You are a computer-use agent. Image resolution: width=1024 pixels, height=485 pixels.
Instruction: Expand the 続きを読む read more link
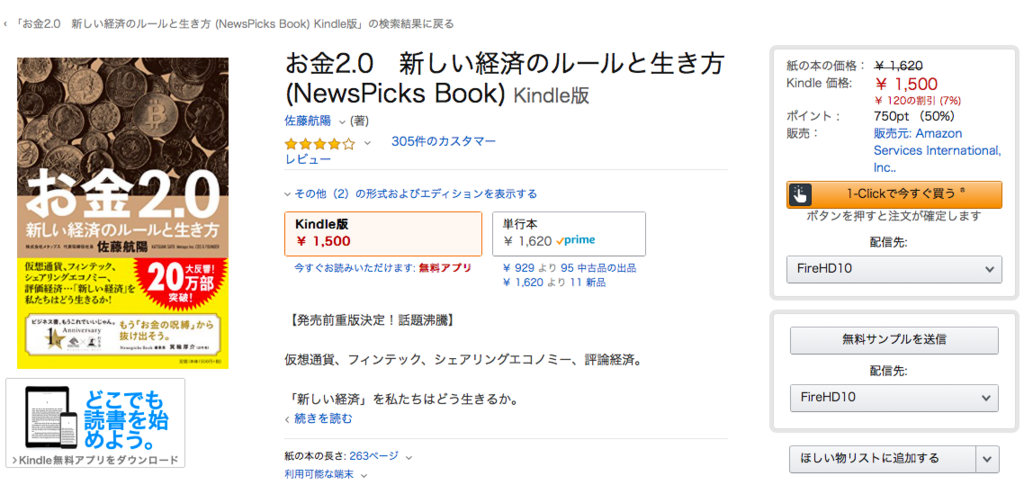point(322,418)
